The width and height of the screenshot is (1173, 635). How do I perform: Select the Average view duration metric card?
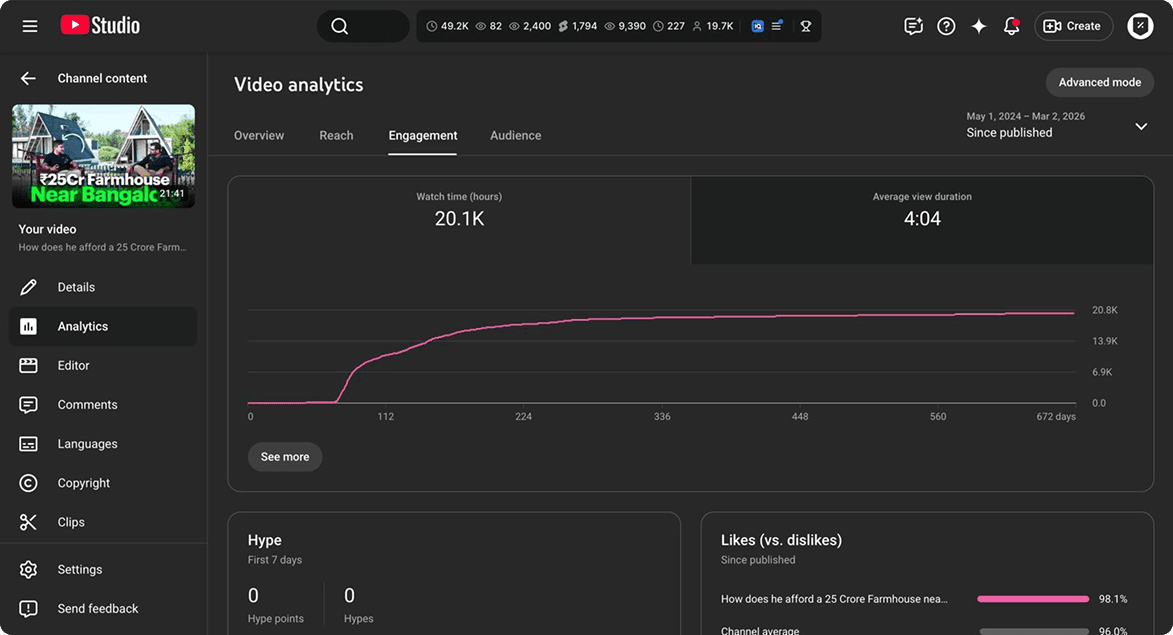[x=922, y=220]
